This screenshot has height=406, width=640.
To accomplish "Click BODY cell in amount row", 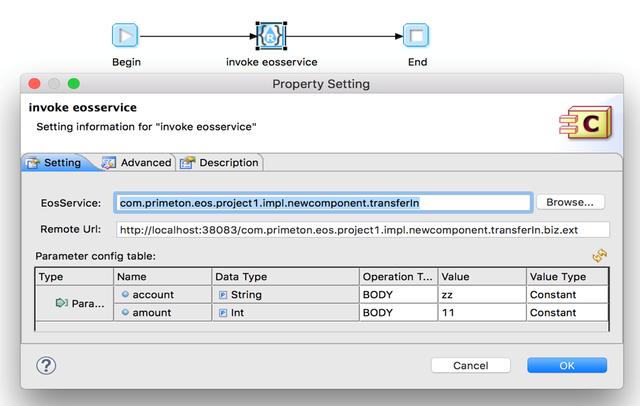I will [398, 313].
